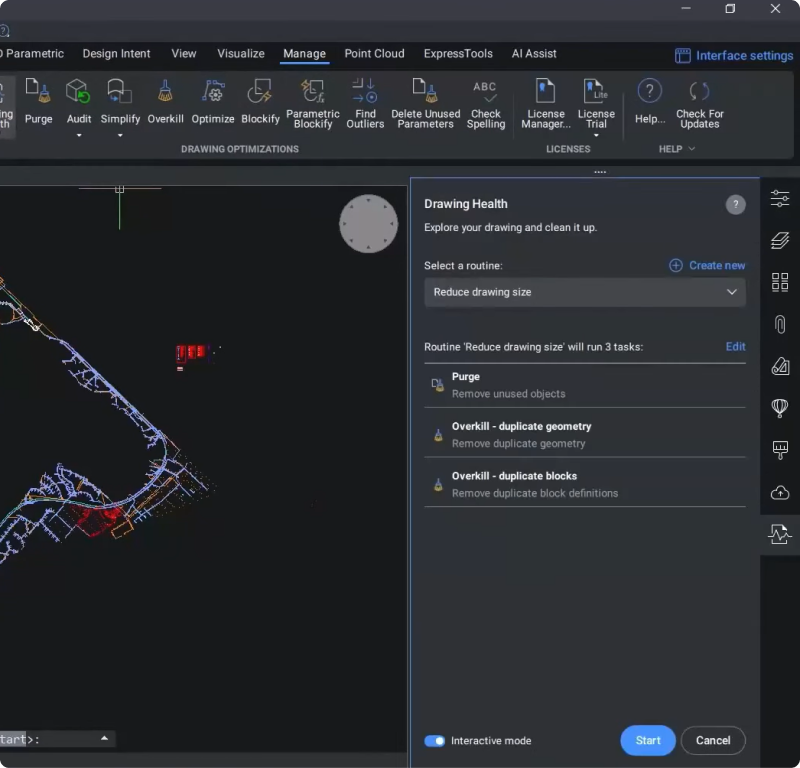
Task: Expand the Audit dropdown arrow
Action: (x=79, y=135)
